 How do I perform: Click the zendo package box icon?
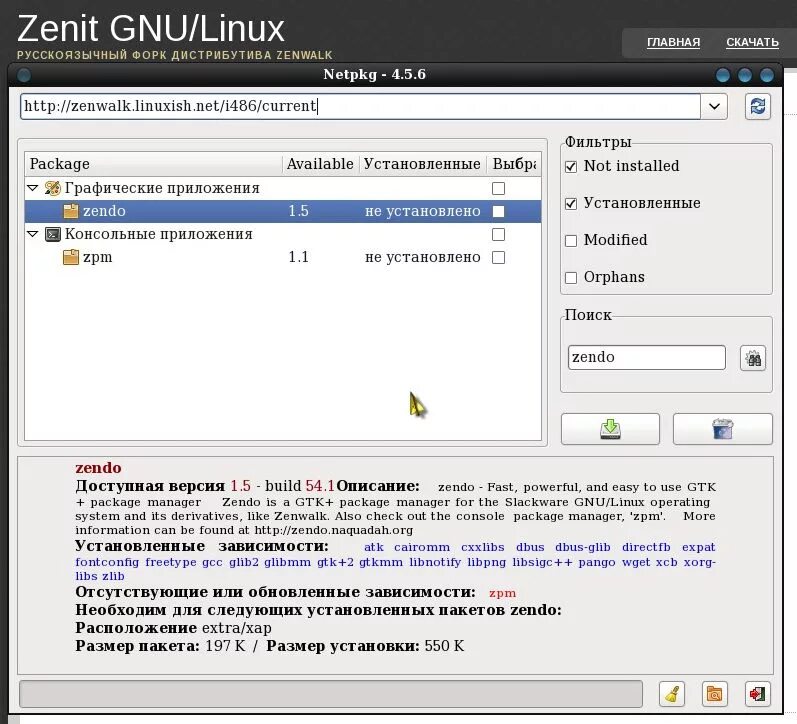(x=71, y=211)
